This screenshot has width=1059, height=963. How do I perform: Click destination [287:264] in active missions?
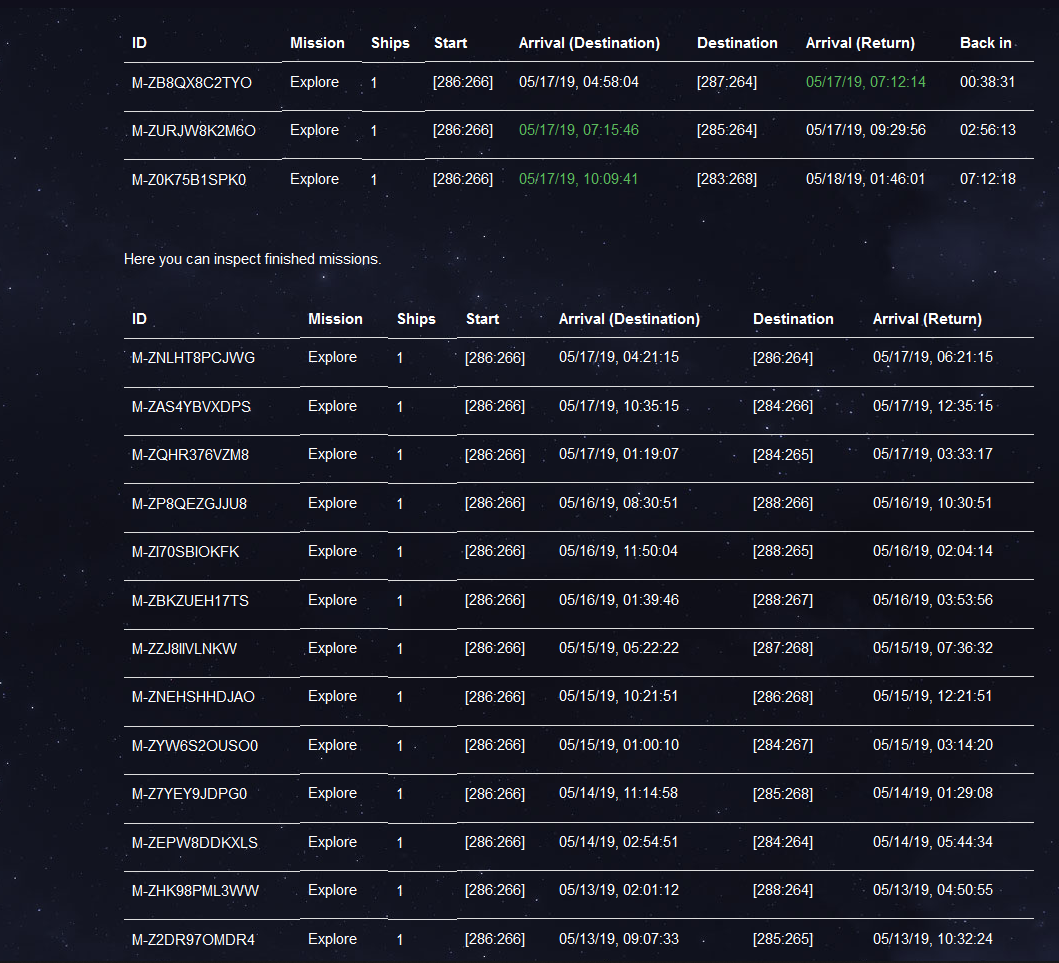point(727,82)
